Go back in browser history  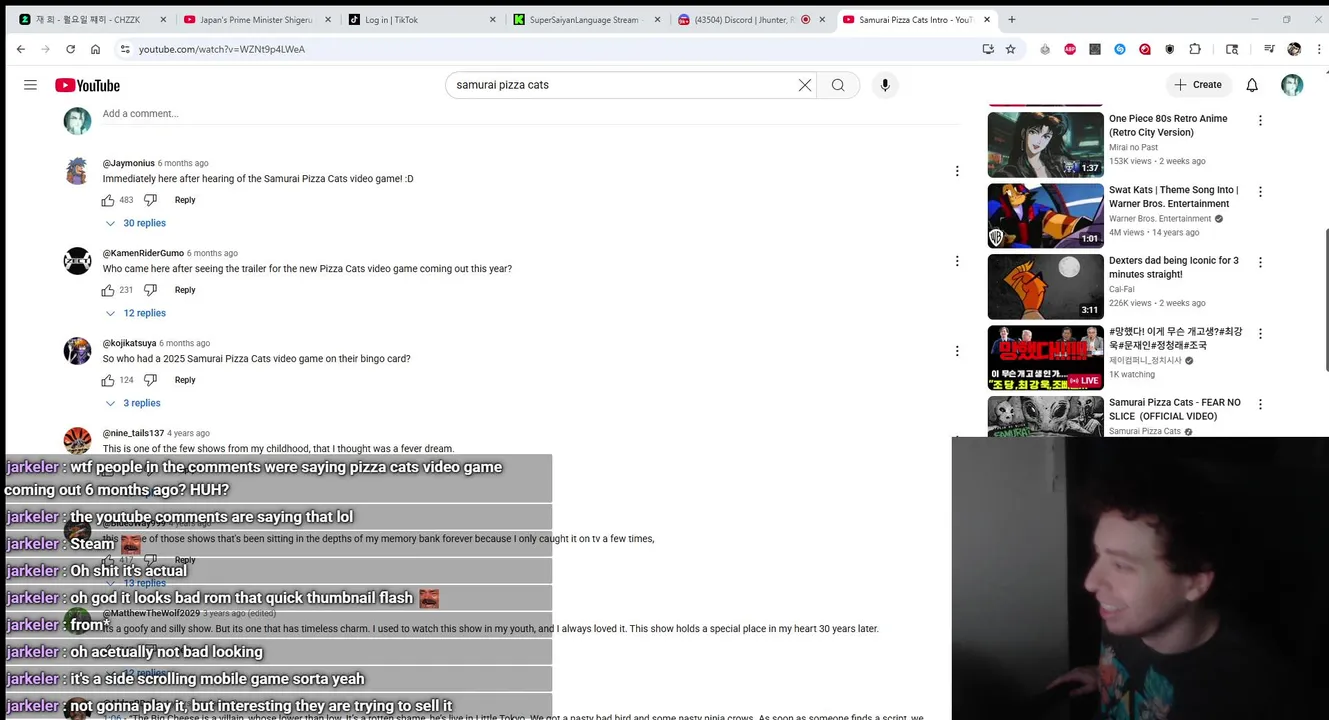(x=21, y=49)
